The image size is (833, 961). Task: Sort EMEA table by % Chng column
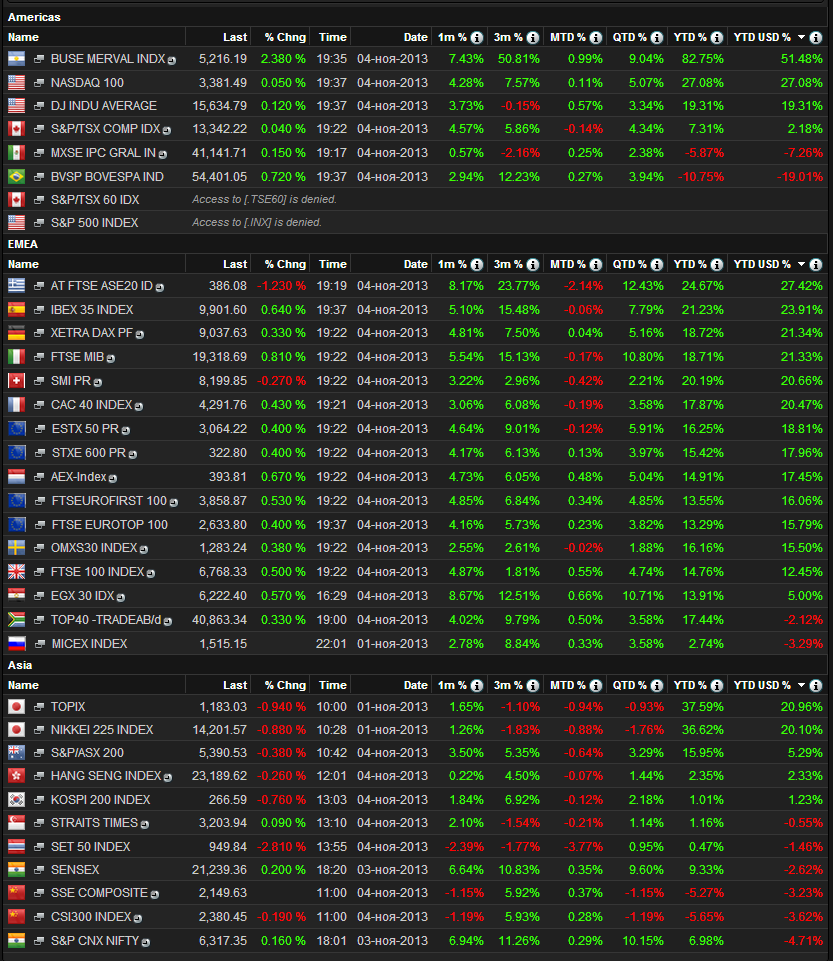click(x=285, y=265)
